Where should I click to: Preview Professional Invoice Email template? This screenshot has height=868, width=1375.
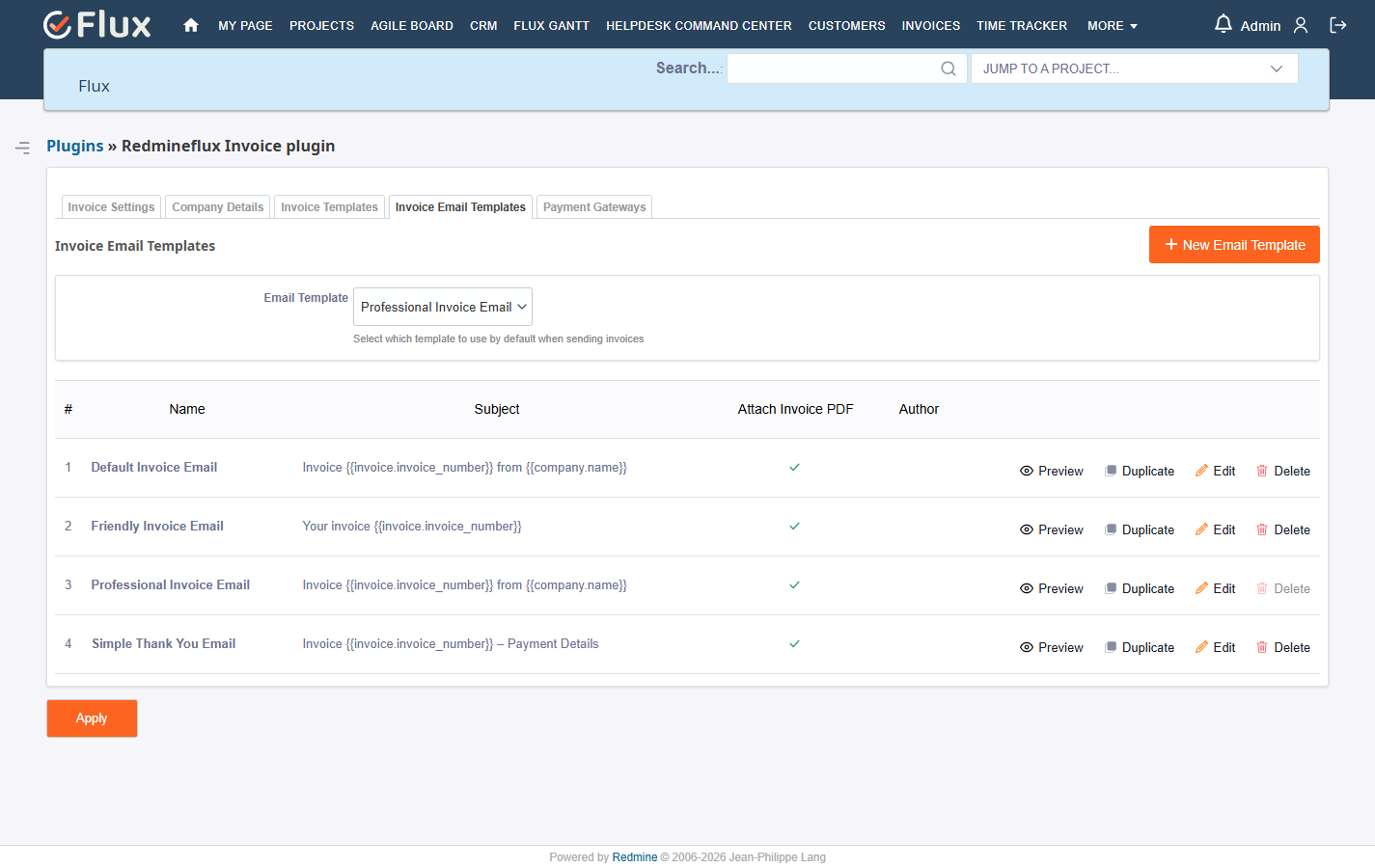pyautogui.click(x=1052, y=588)
